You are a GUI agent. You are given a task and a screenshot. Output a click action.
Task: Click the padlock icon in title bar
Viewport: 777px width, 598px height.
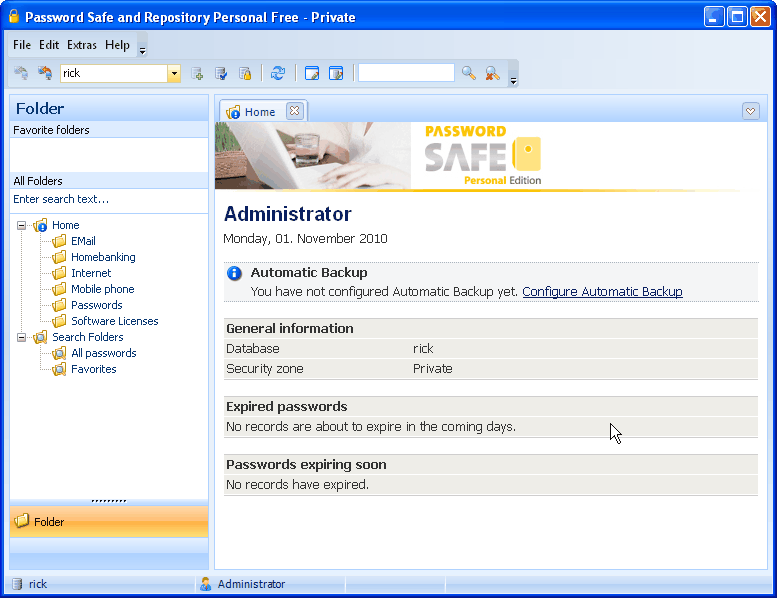point(14,16)
